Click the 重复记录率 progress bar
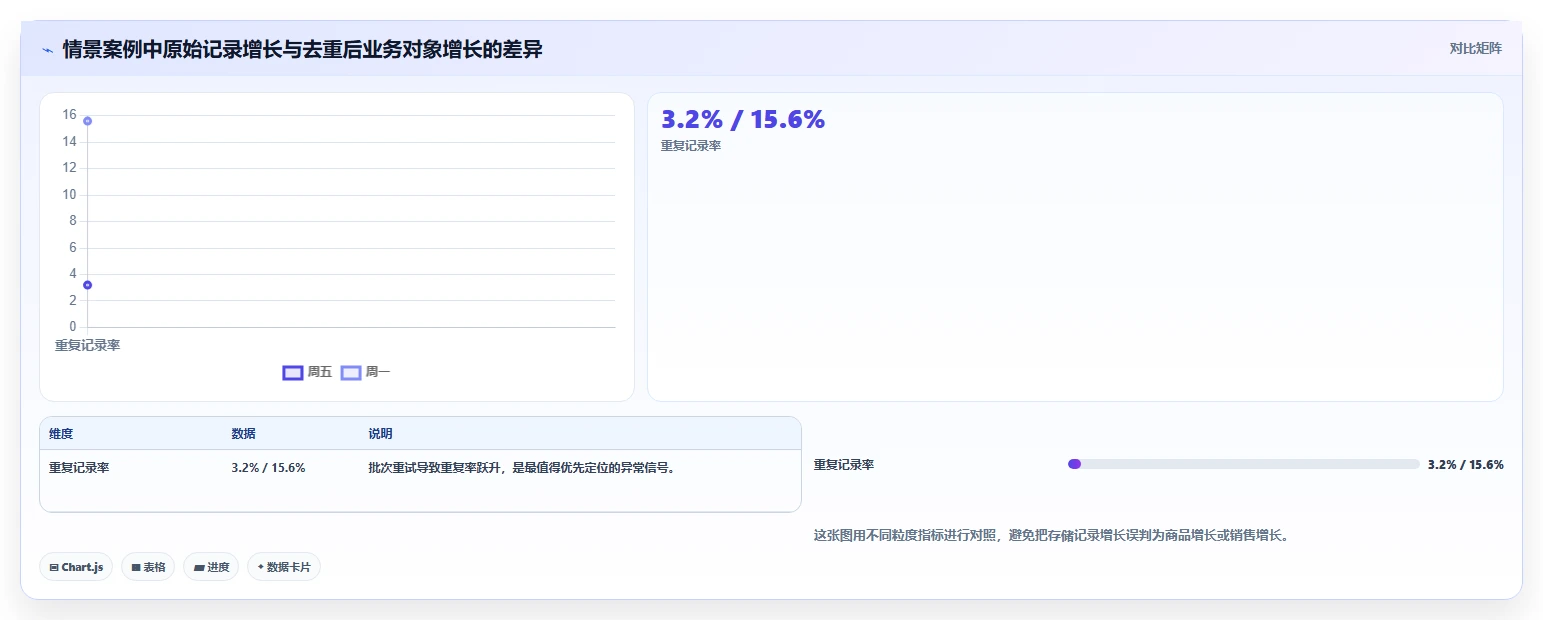The width and height of the screenshot is (1543, 620). 1244,464
